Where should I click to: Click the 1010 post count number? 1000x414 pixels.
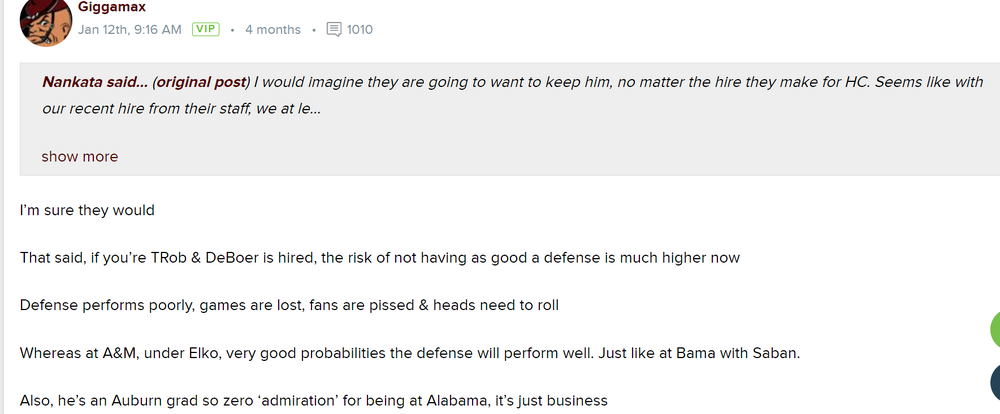tap(360, 29)
